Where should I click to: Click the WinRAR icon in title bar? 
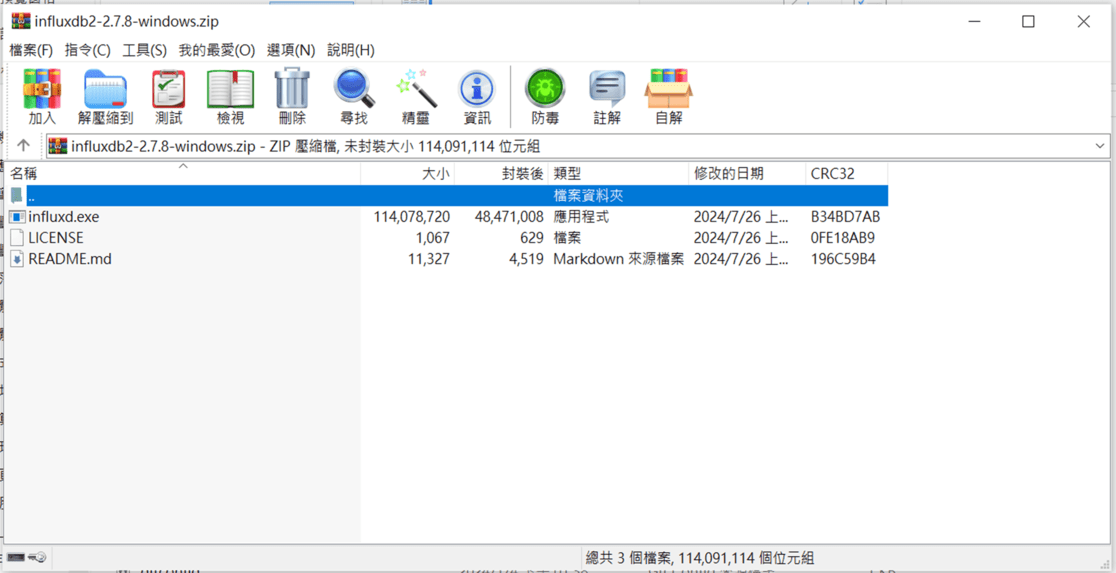[21, 21]
